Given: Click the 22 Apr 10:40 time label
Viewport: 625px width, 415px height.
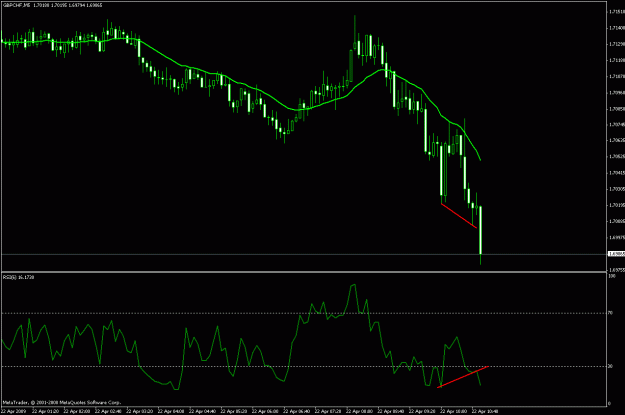Looking at the screenshot, I should [x=485, y=411].
